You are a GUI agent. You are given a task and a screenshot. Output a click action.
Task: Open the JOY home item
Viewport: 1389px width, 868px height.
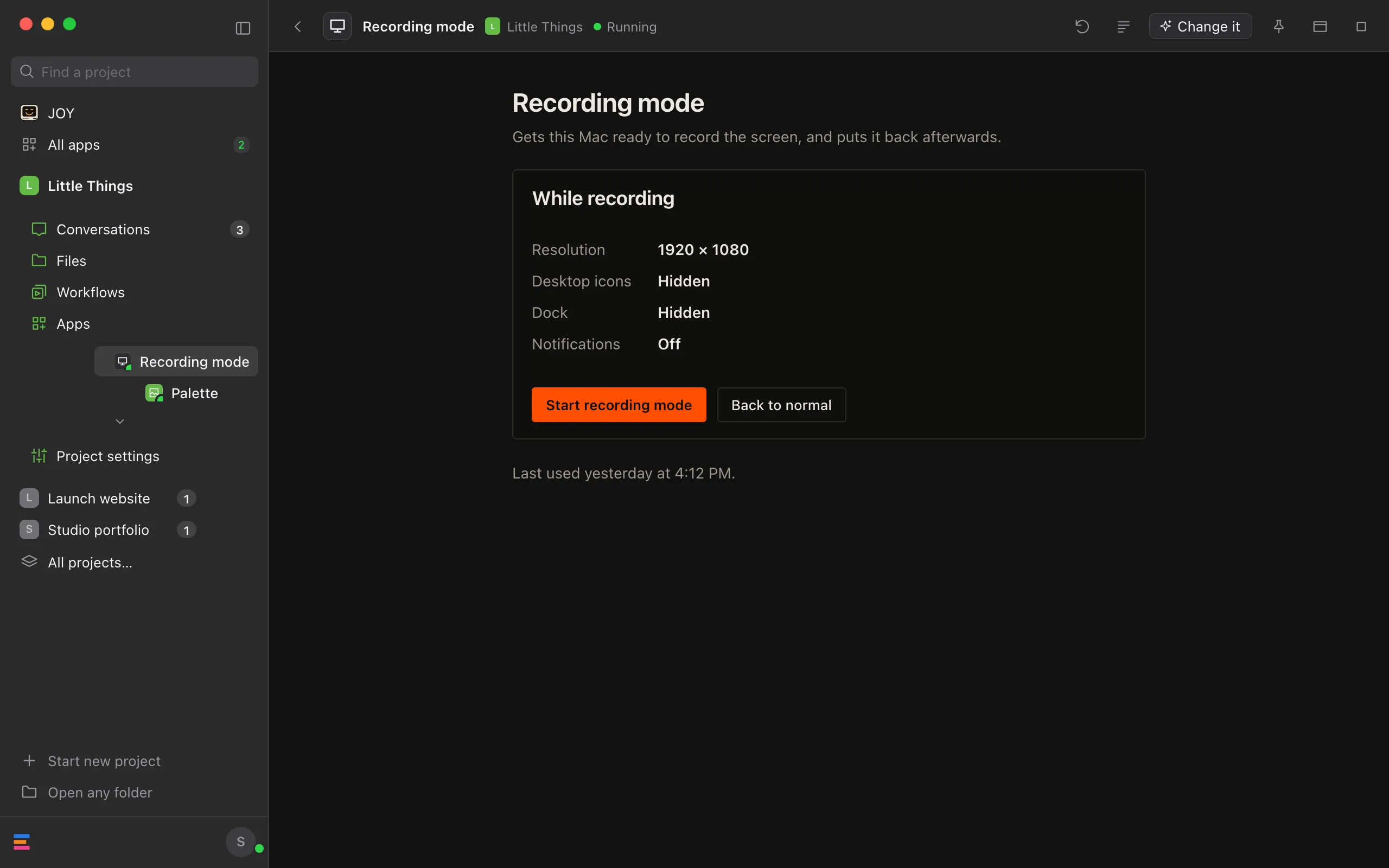click(x=135, y=113)
